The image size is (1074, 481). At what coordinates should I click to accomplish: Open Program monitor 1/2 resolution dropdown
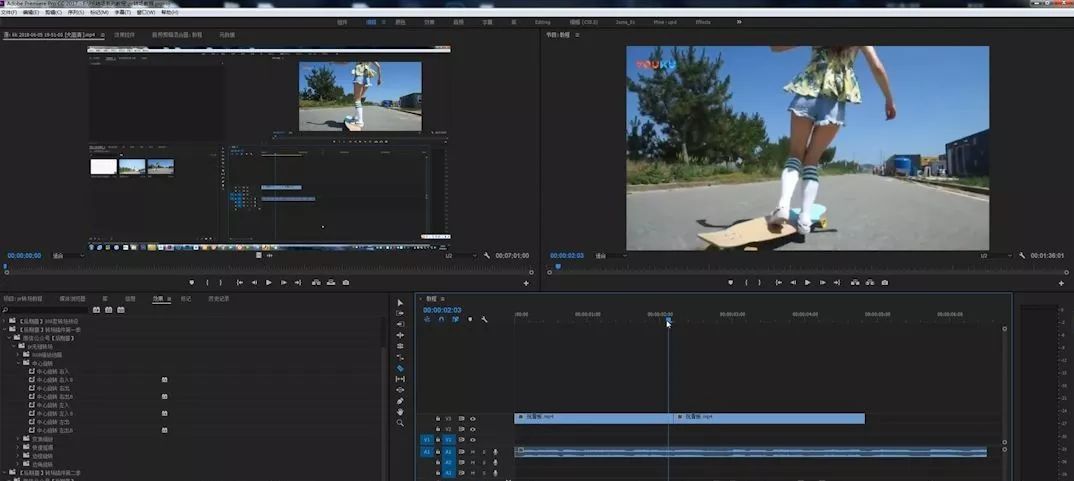point(995,256)
